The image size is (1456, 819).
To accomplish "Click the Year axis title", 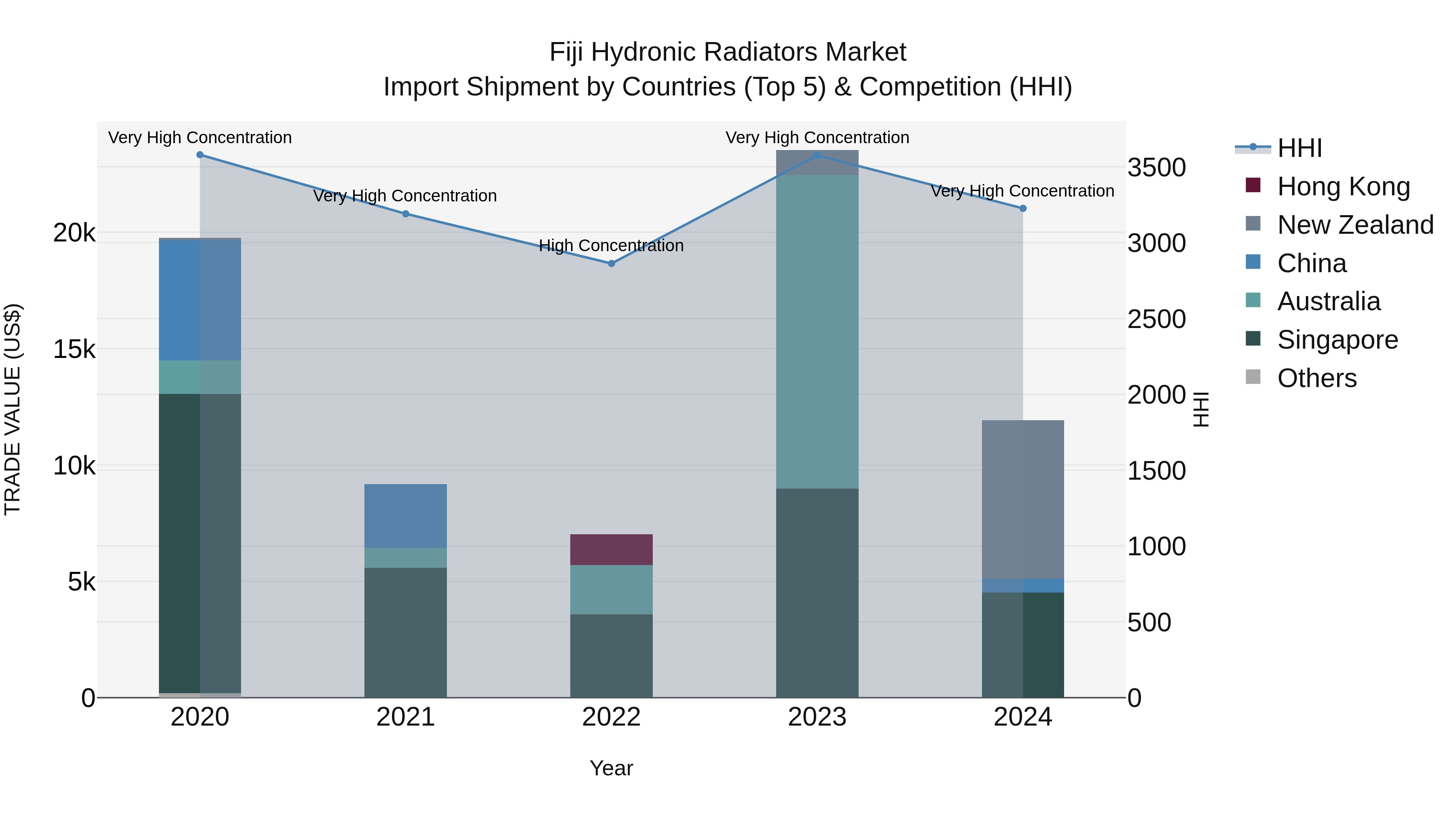I will click(612, 768).
